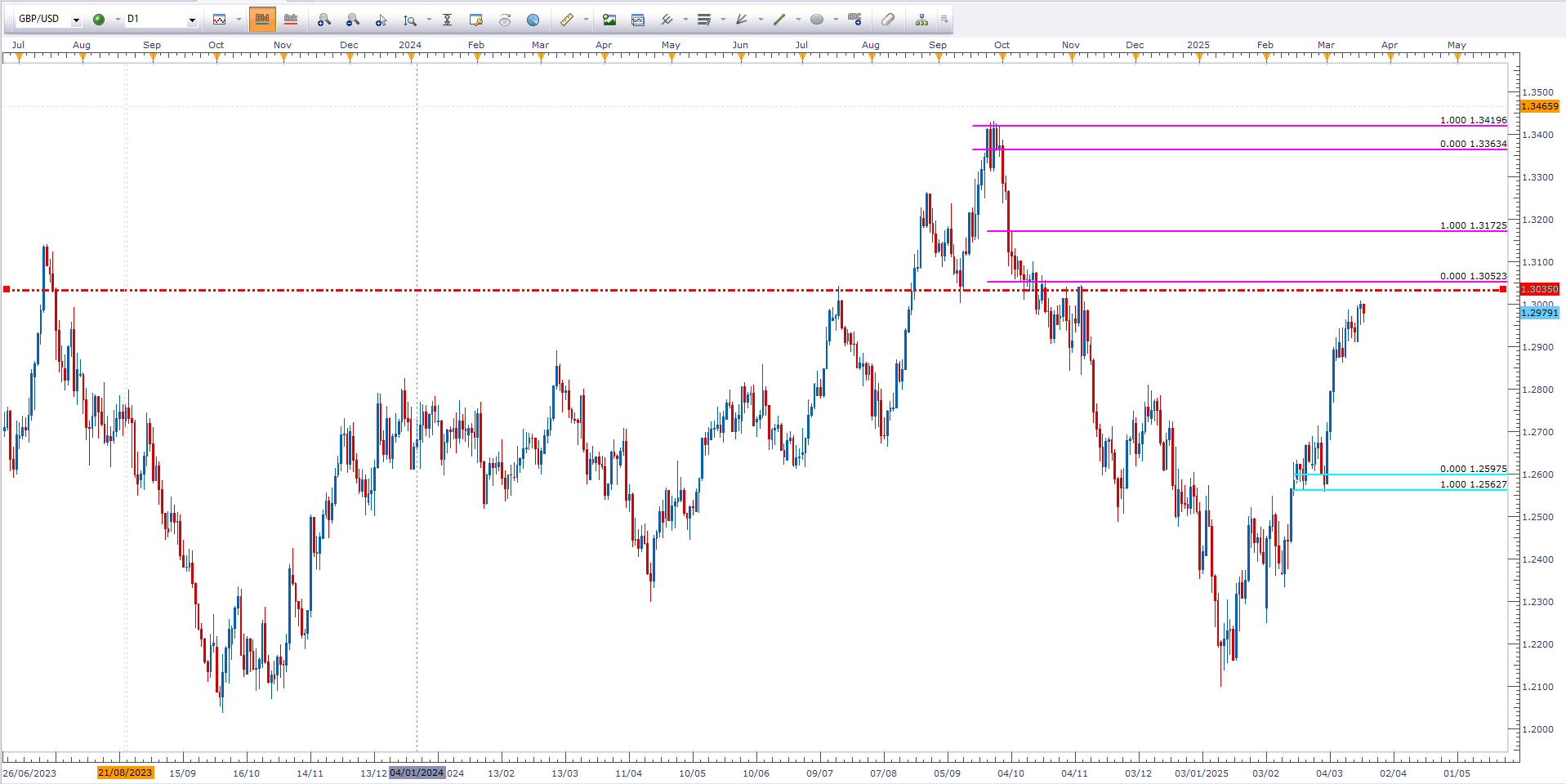
Task: Click the zoom in magnifier icon
Action: pos(323,20)
